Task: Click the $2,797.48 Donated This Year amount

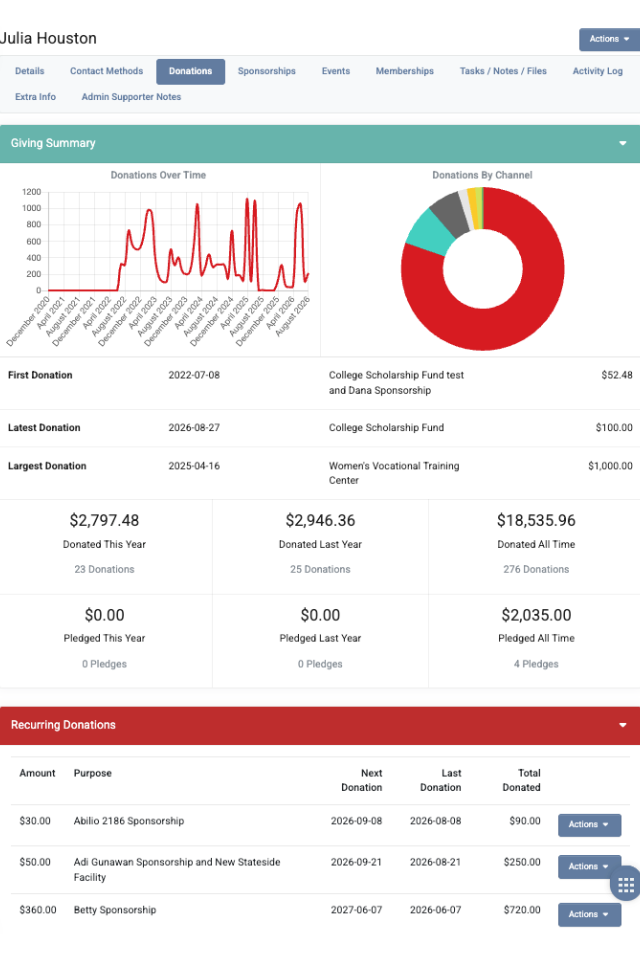Action: [104, 520]
